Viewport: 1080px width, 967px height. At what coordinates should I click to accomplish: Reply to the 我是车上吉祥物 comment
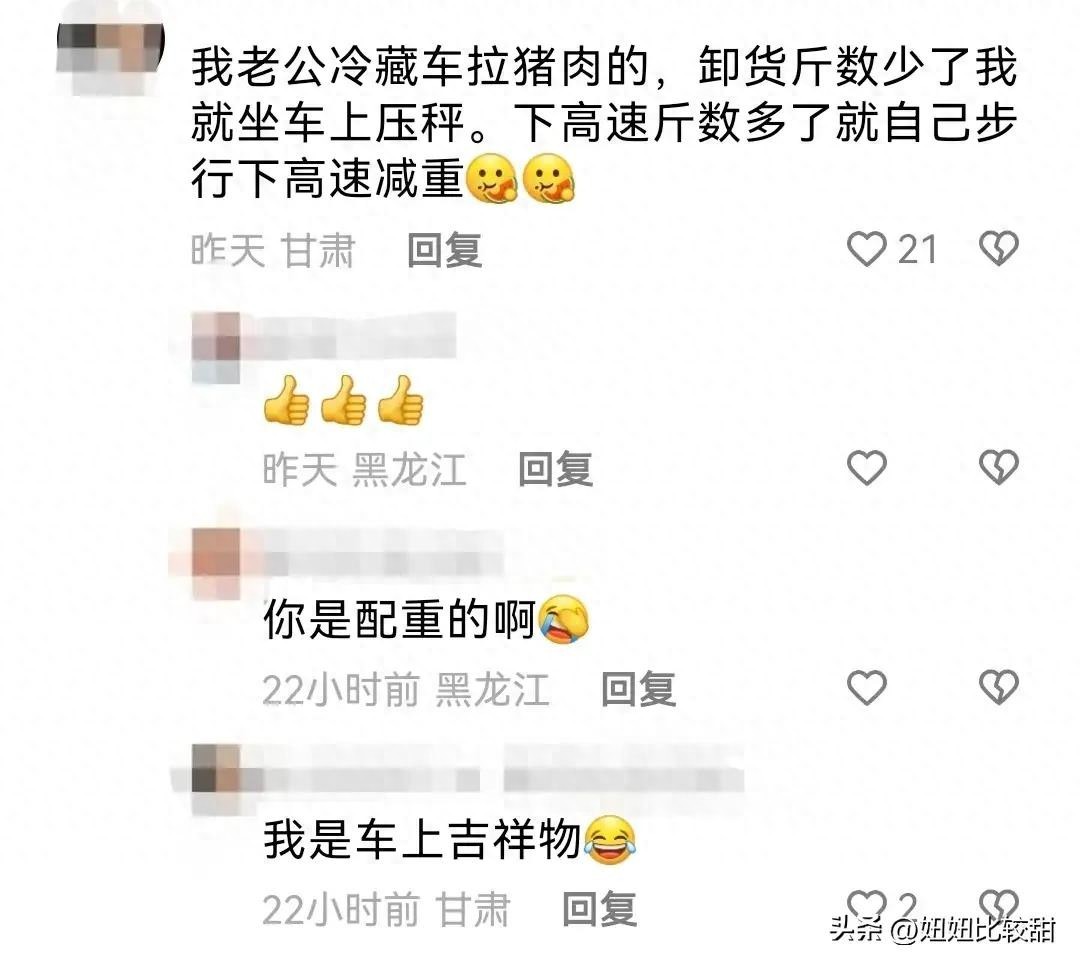(x=599, y=908)
